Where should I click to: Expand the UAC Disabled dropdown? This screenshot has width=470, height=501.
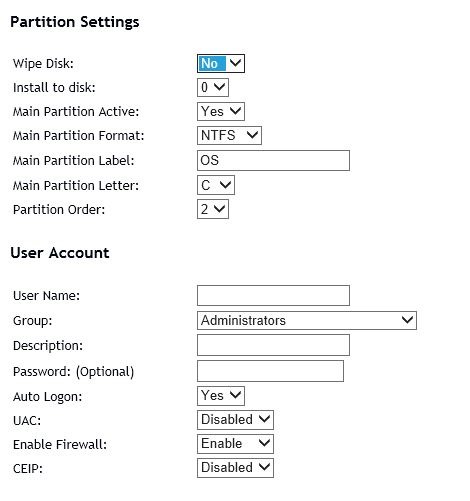(x=235, y=420)
